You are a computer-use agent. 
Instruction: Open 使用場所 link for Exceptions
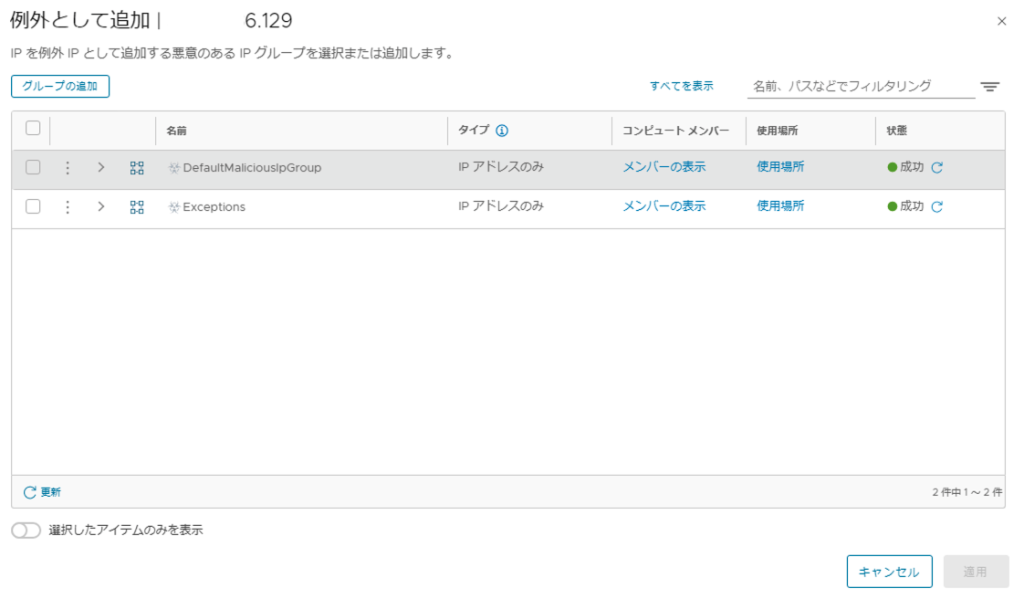780,206
